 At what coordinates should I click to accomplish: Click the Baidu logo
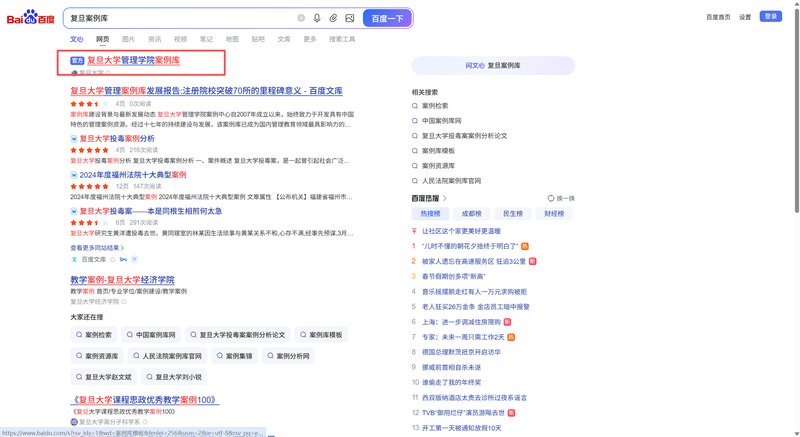coord(30,18)
